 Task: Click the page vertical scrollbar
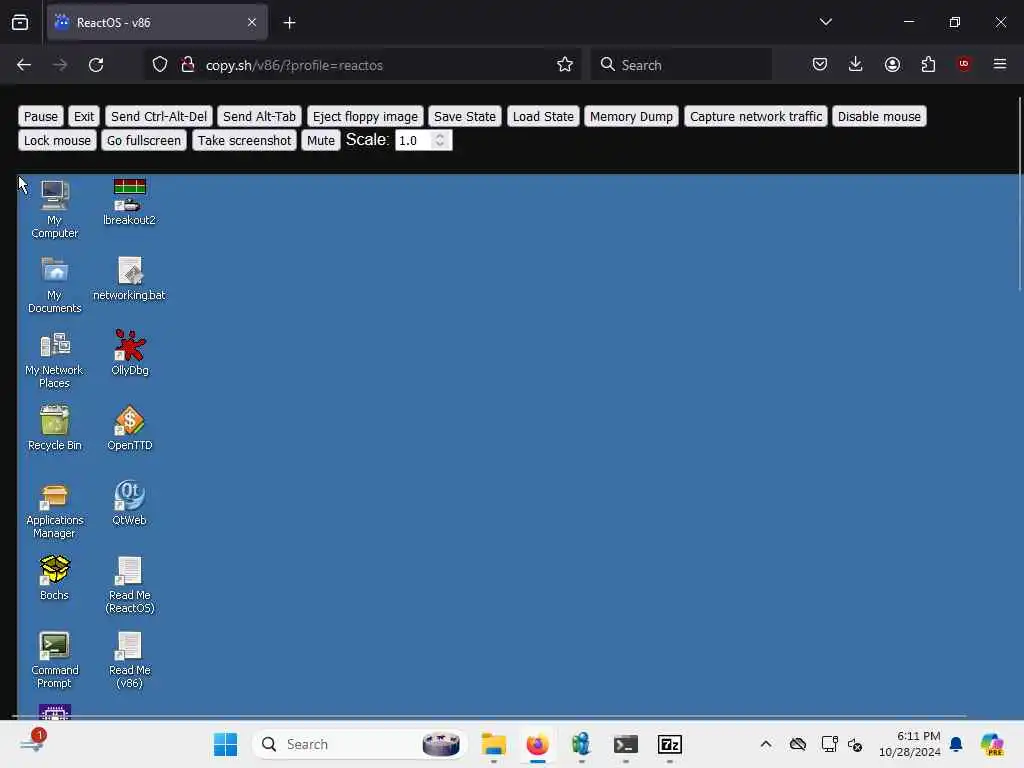1019,193
